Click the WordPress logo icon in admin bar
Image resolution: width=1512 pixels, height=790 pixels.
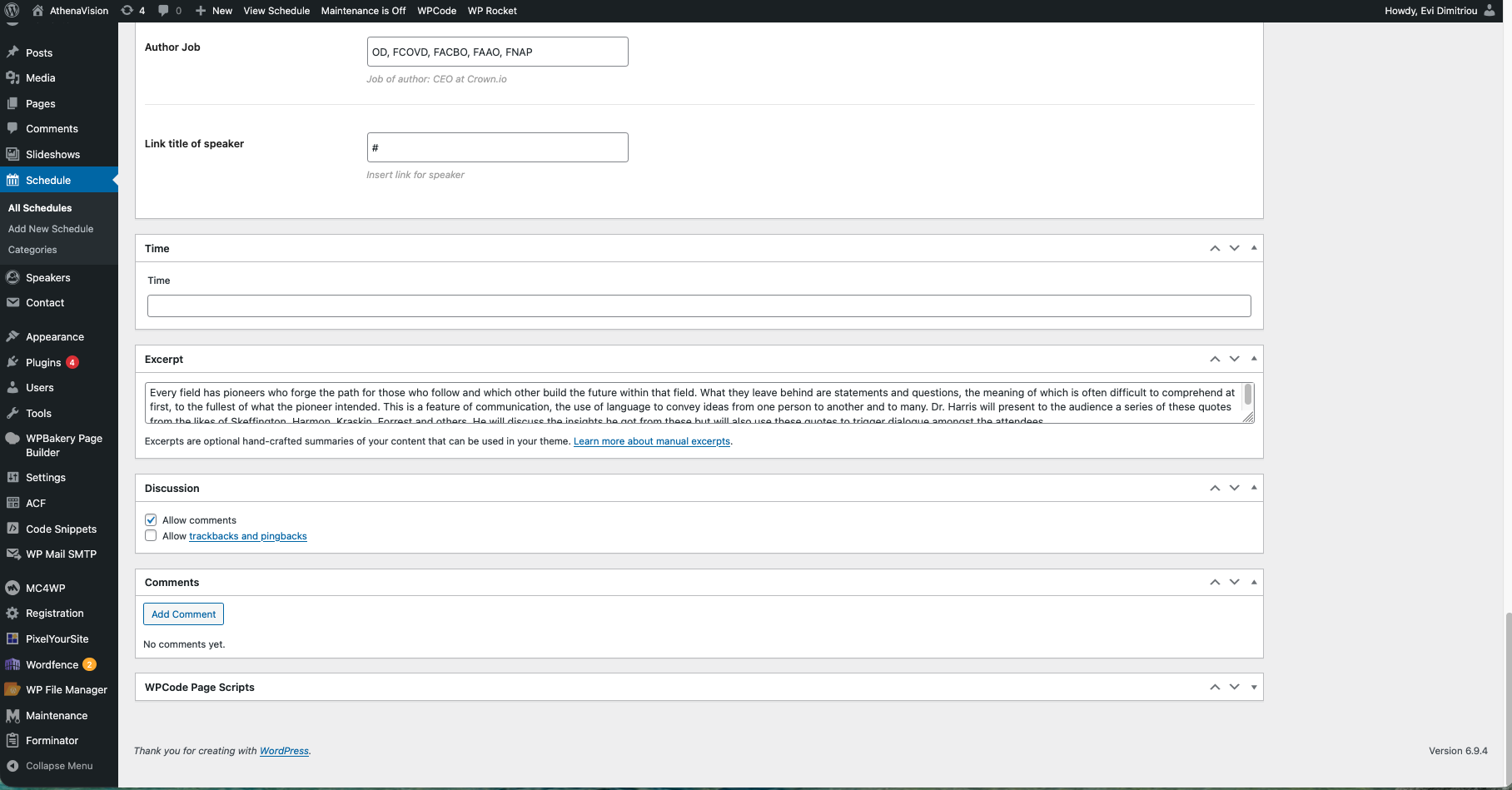click(12, 11)
